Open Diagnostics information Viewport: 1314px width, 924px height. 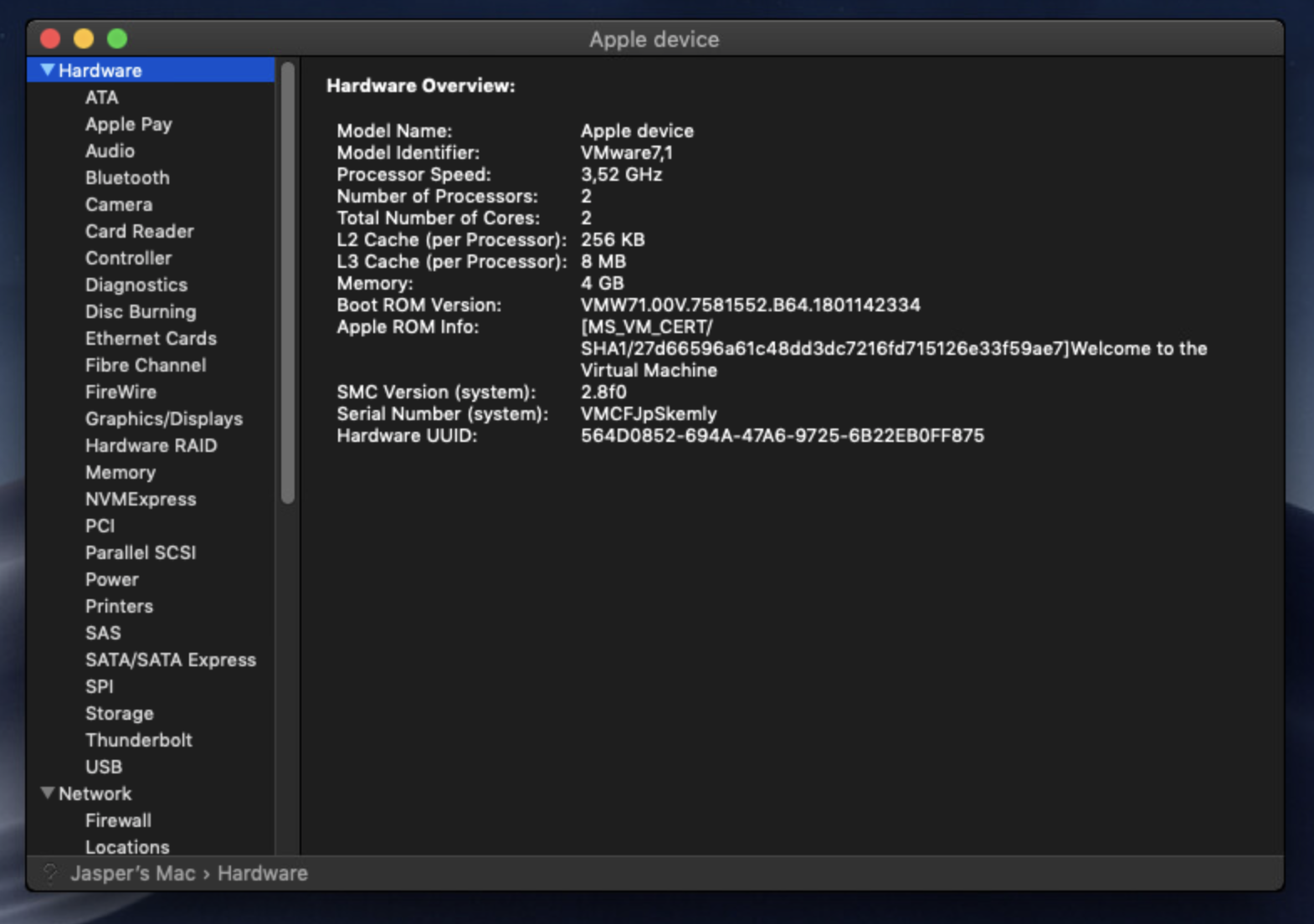tap(136, 285)
